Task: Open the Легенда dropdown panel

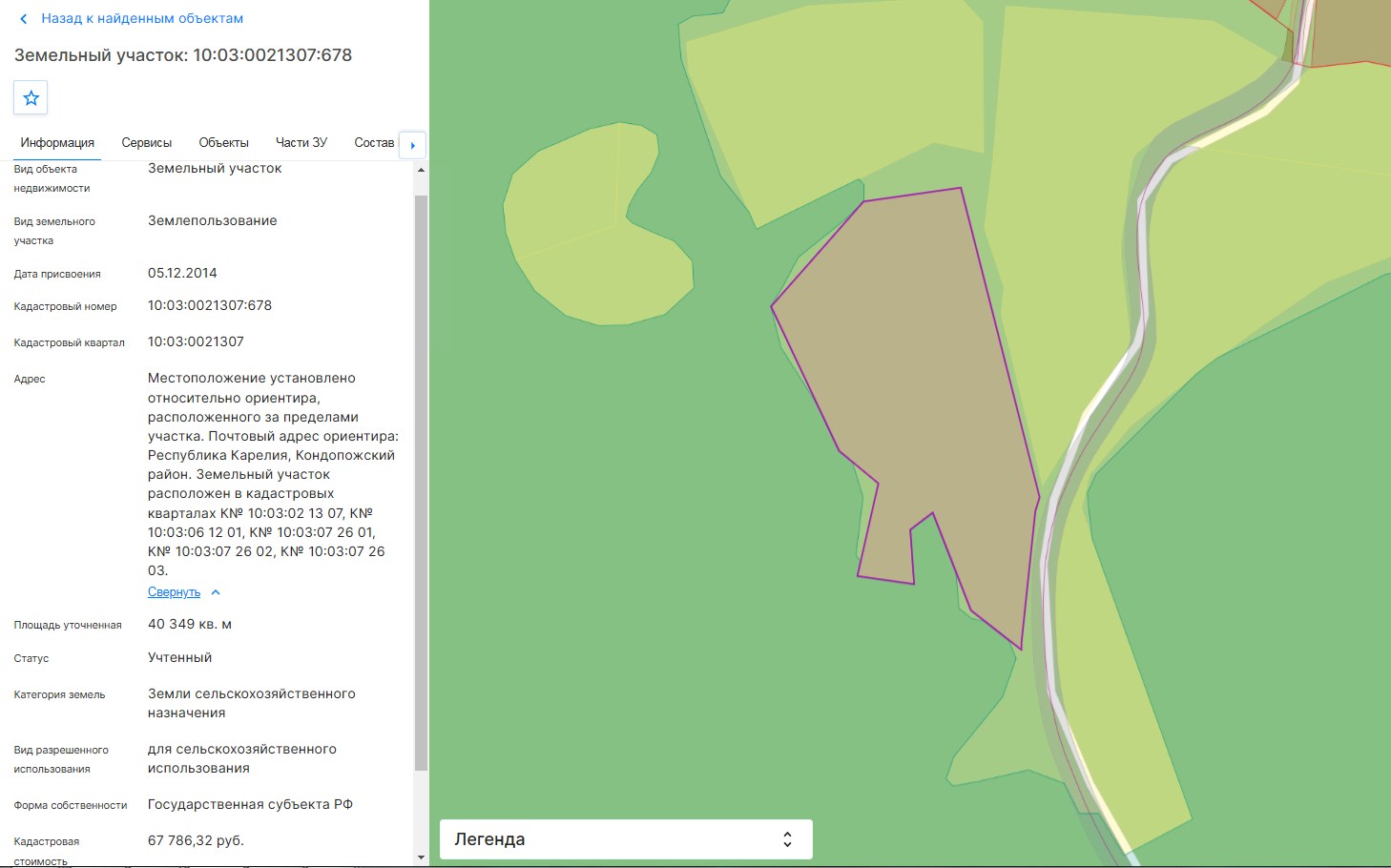Action: pyautogui.click(x=626, y=839)
